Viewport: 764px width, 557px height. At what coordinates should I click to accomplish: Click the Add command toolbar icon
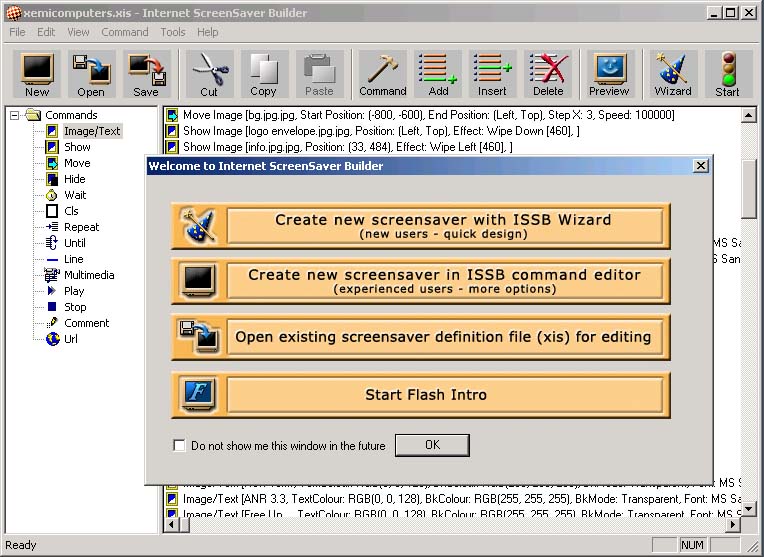438,74
